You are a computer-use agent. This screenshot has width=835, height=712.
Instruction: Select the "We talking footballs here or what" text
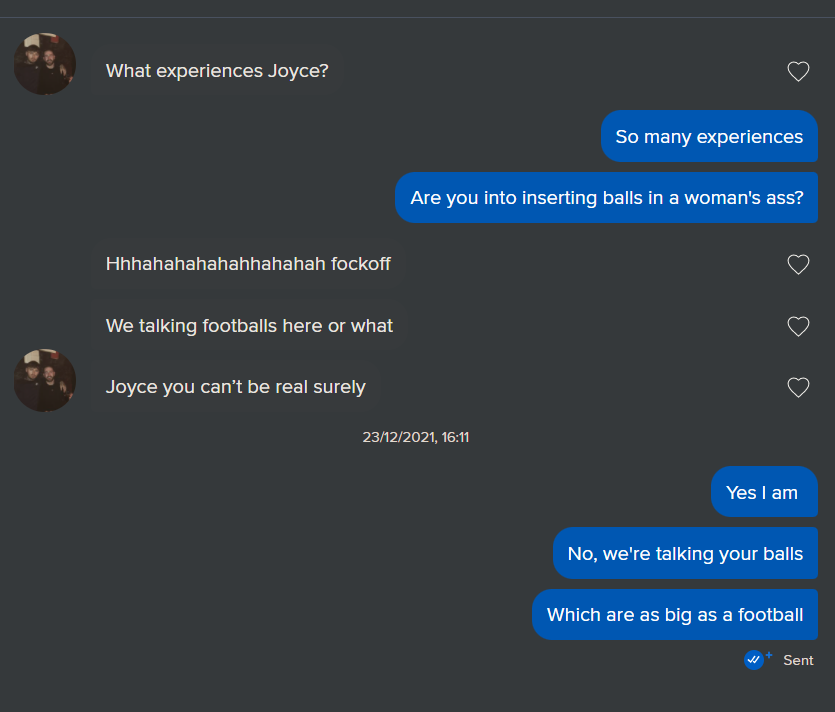(249, 326)
